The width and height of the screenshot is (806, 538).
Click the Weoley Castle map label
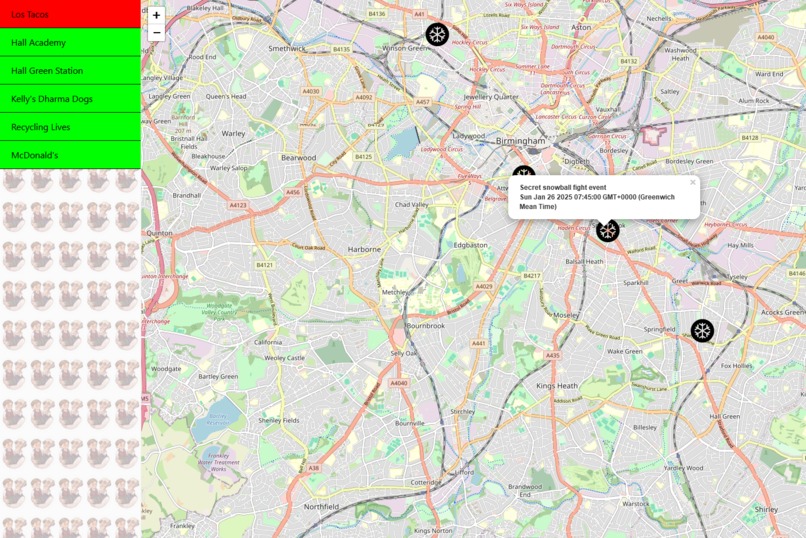click(285, 358)
